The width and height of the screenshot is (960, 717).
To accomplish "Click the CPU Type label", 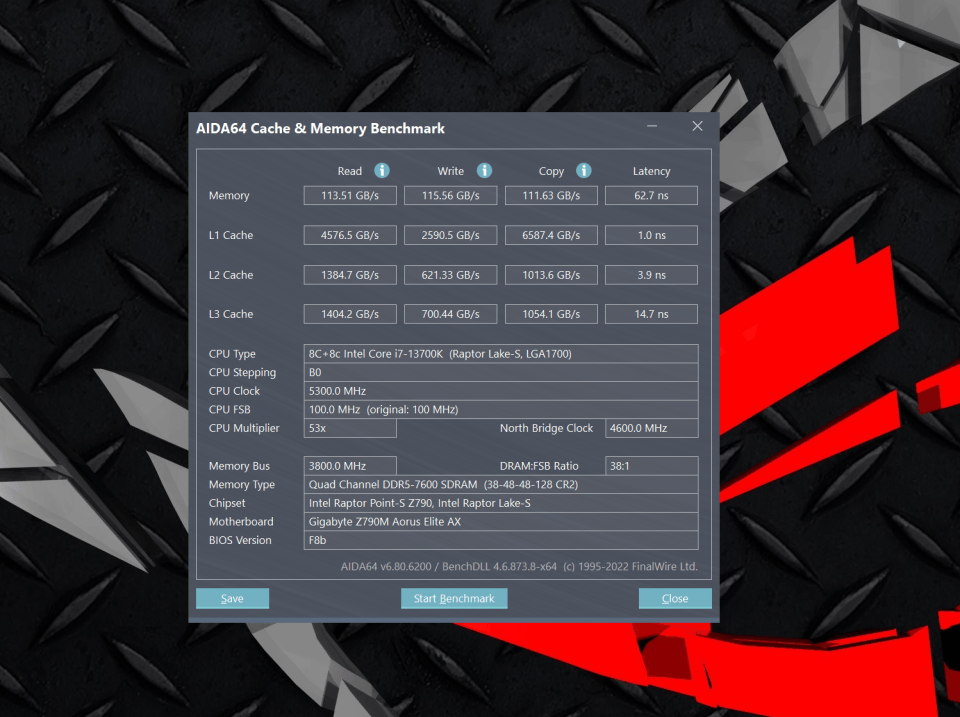I will tap(232, 354).
